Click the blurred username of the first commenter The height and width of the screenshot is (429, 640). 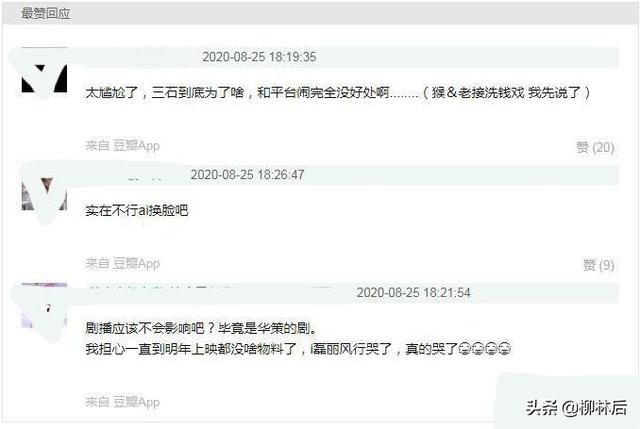137,57
